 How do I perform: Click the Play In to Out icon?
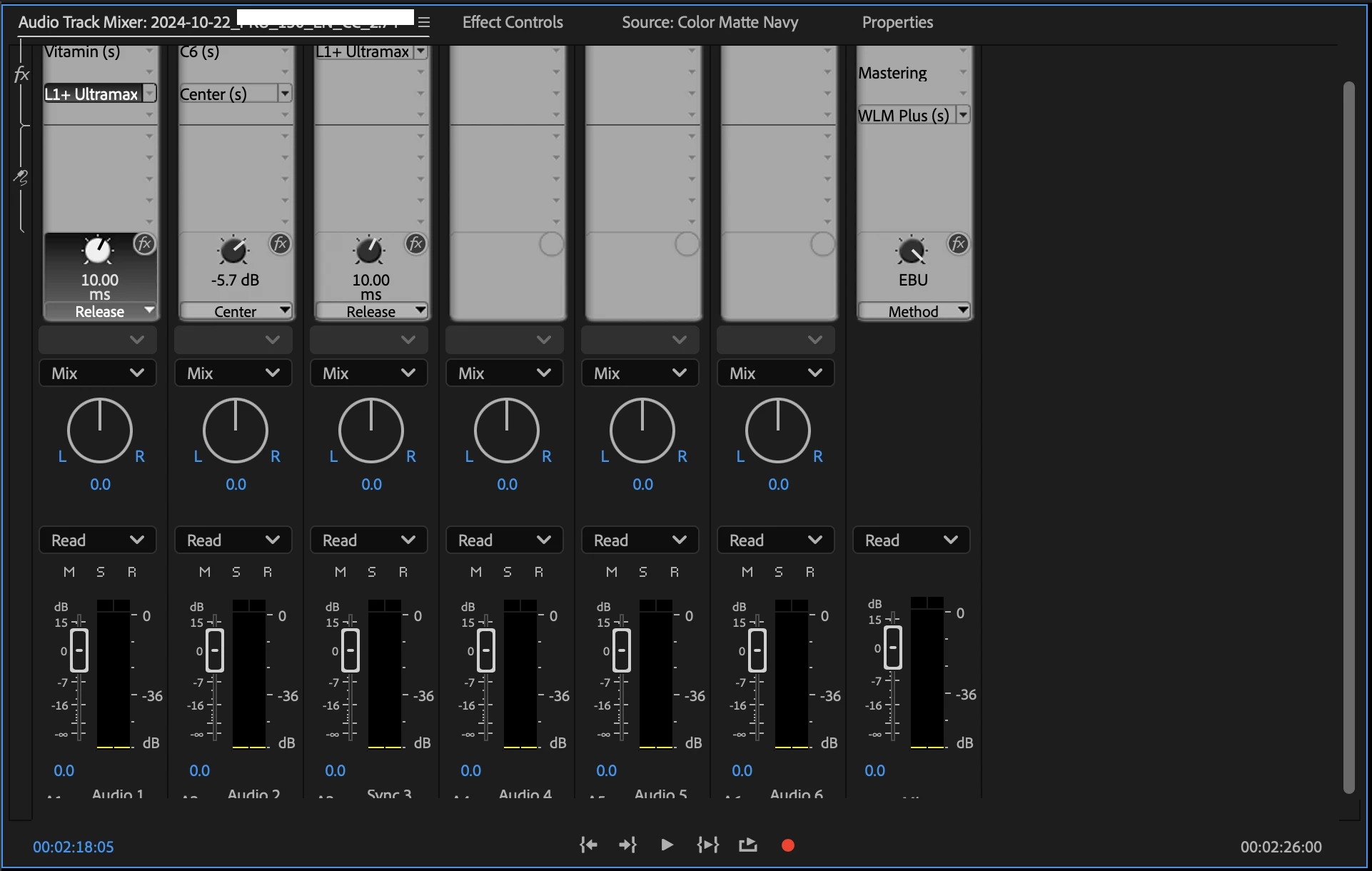pyautogui.click(x=707, y=845)
